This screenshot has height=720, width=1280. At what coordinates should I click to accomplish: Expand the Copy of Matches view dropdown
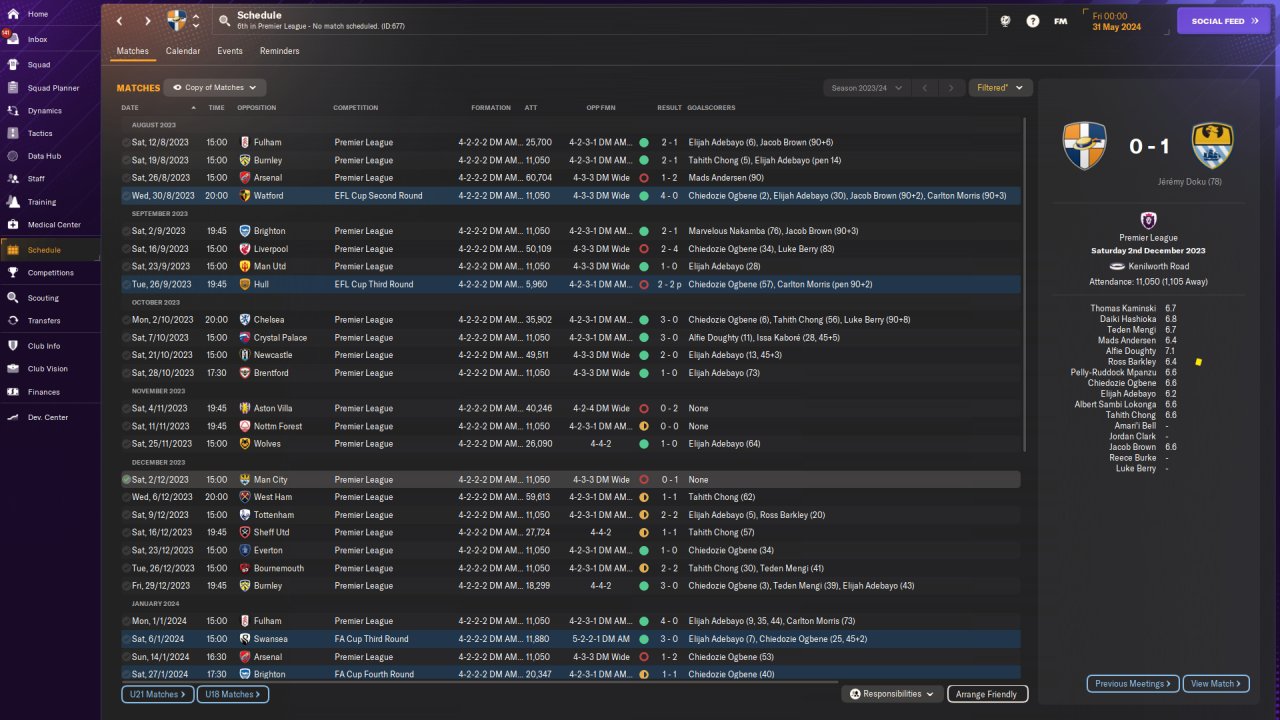pyautogui.click(x=215, y=88)
